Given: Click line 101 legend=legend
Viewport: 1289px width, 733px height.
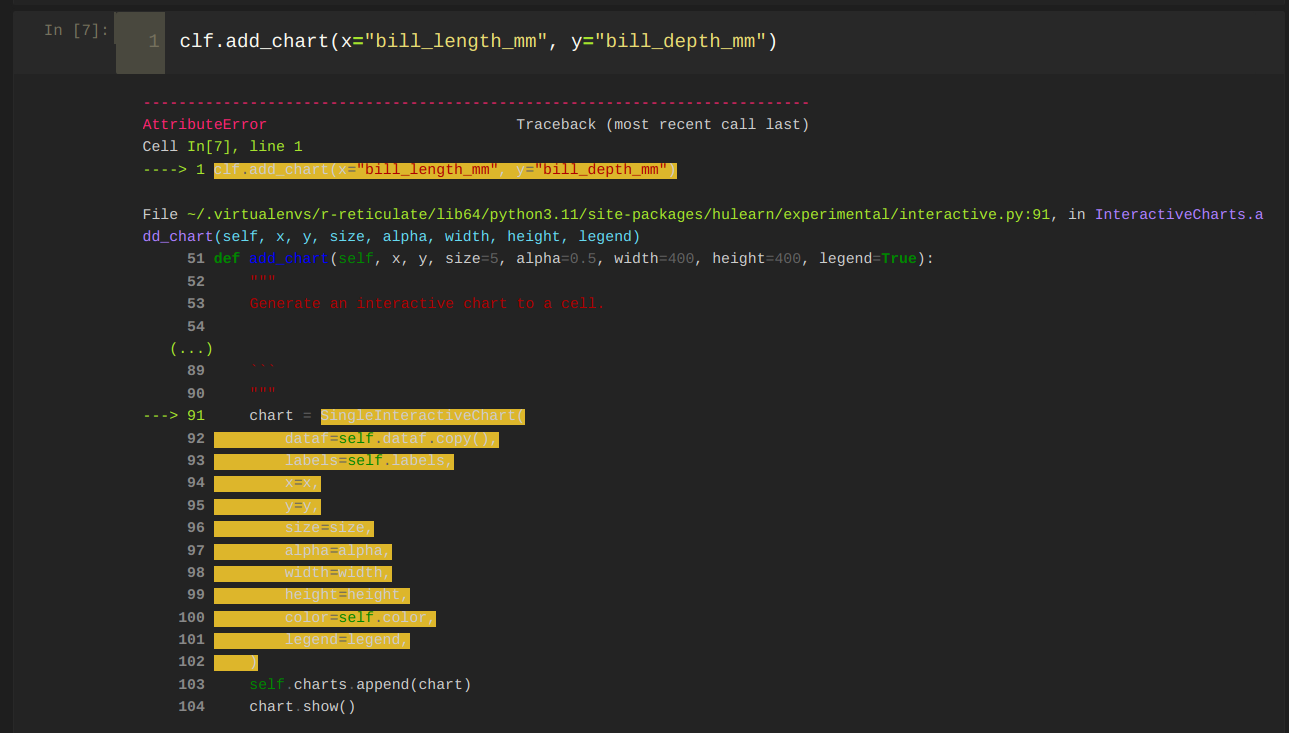Looking at the screenshot, I should click(x=347, y=640).
